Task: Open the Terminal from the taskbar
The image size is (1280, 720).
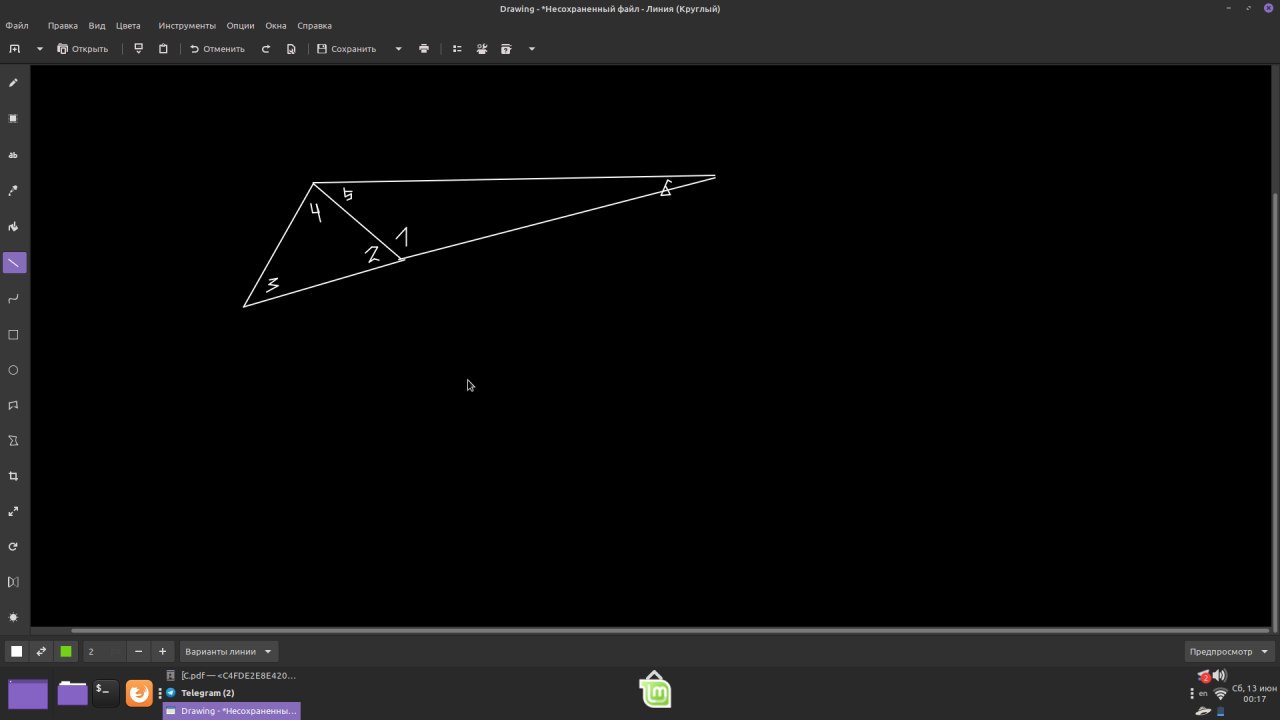Action: 105,692
